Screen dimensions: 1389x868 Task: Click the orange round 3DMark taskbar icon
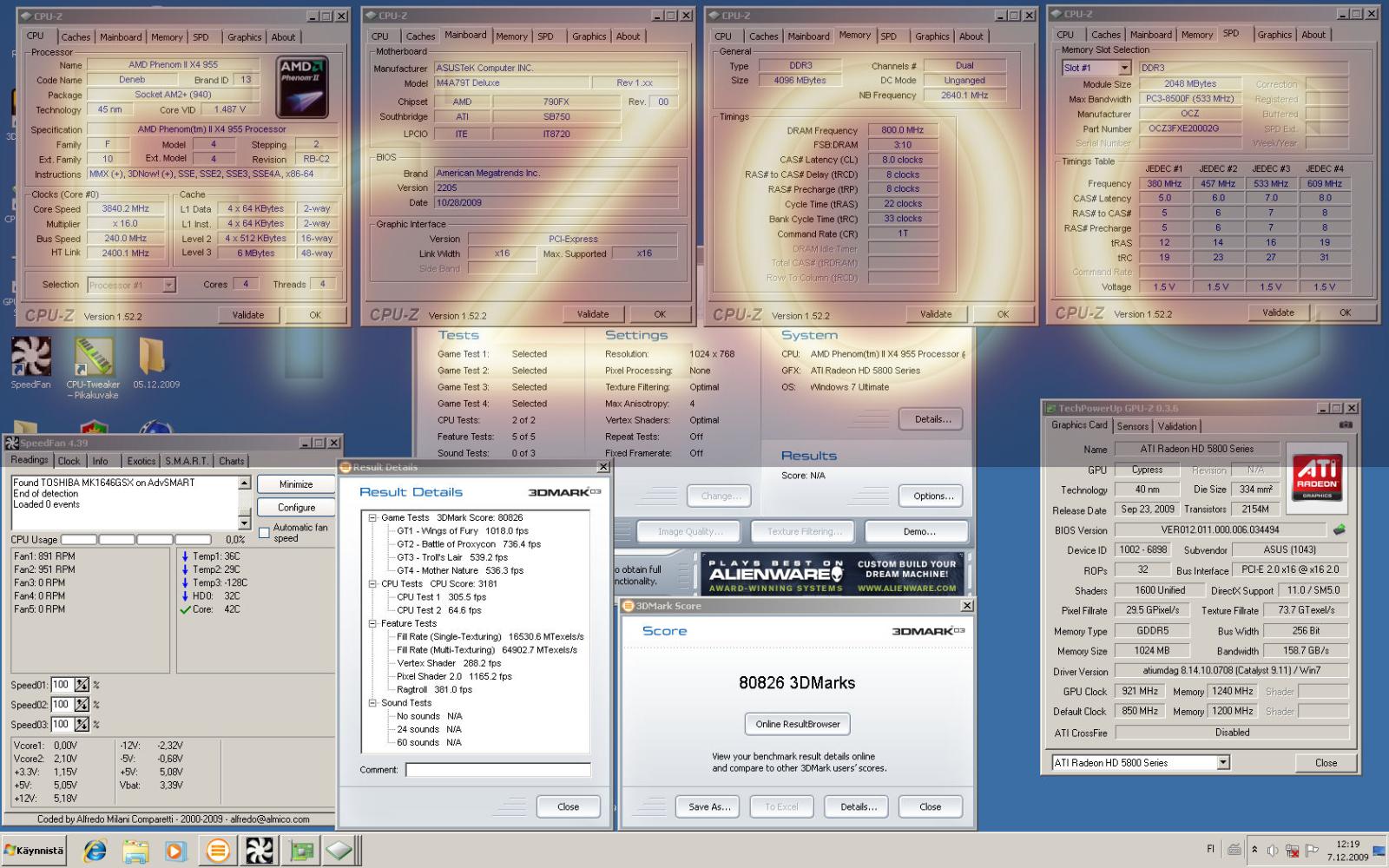point(218,851)
